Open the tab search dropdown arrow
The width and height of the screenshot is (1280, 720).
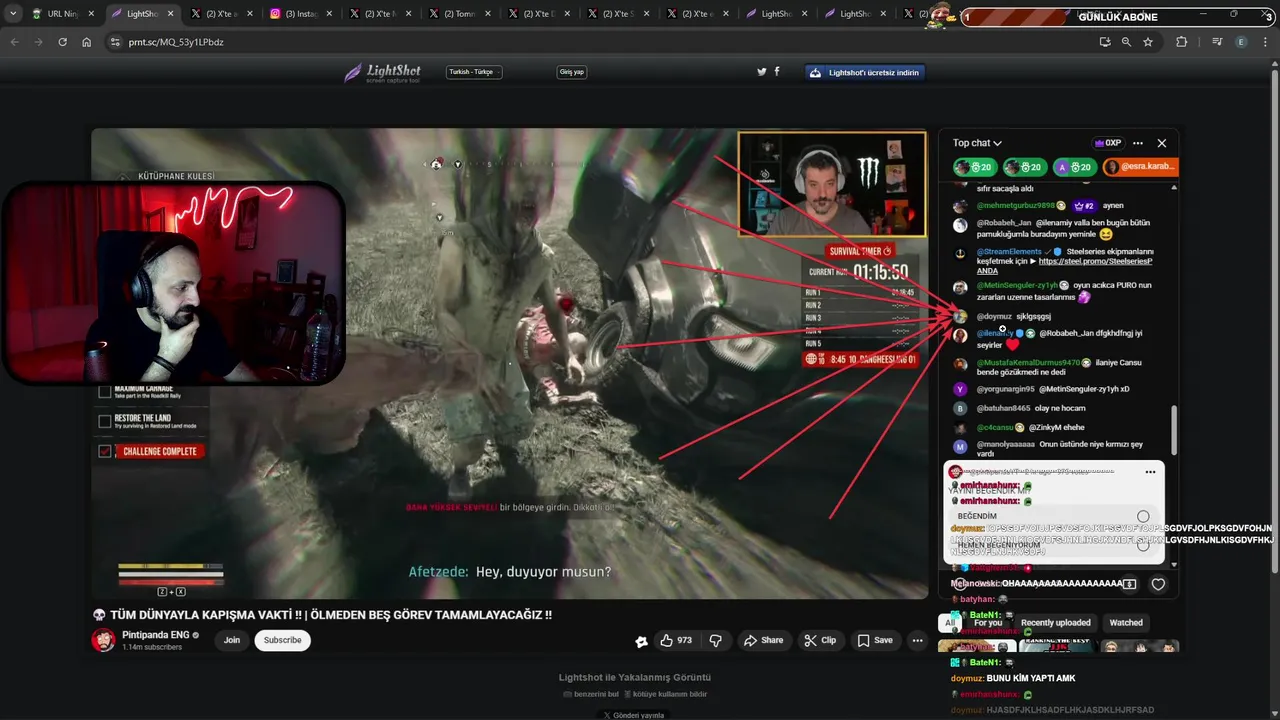pyautogui.click(x=13, y=14)
